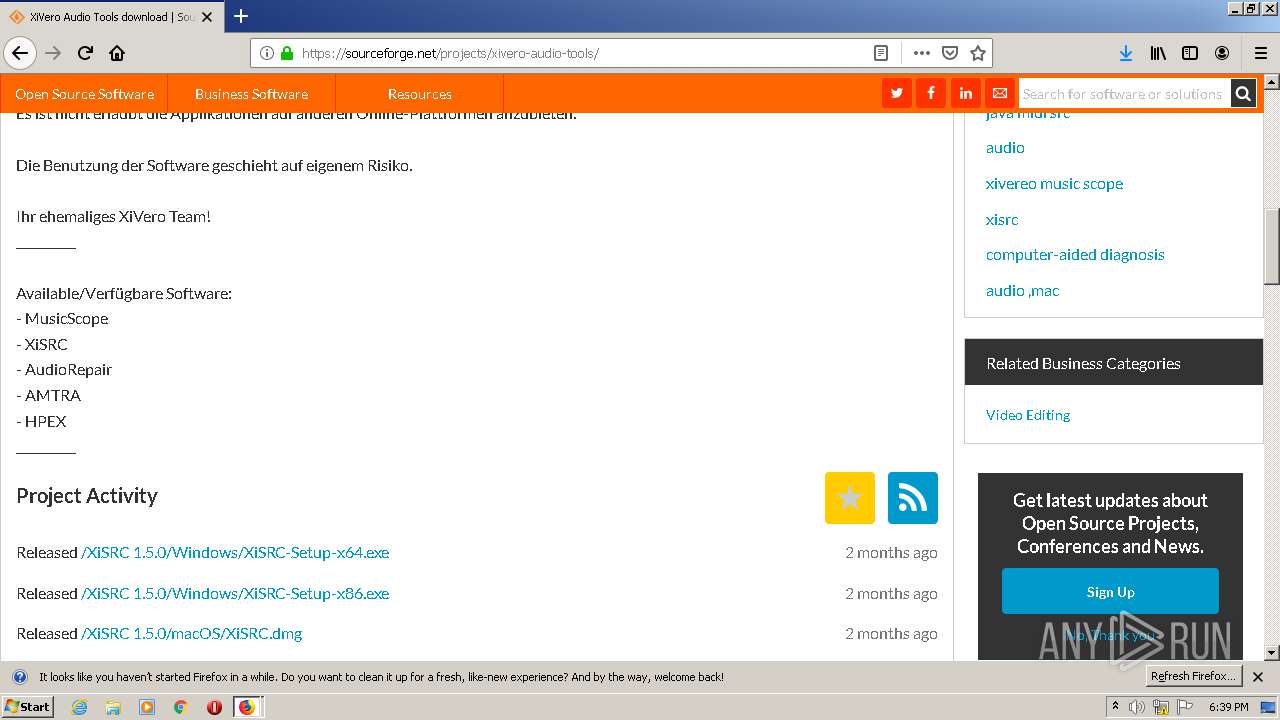Viewport: 1280px width, 720px height.
Task: Click the forward navigation arrow
Action: click(x=54, y=53)
